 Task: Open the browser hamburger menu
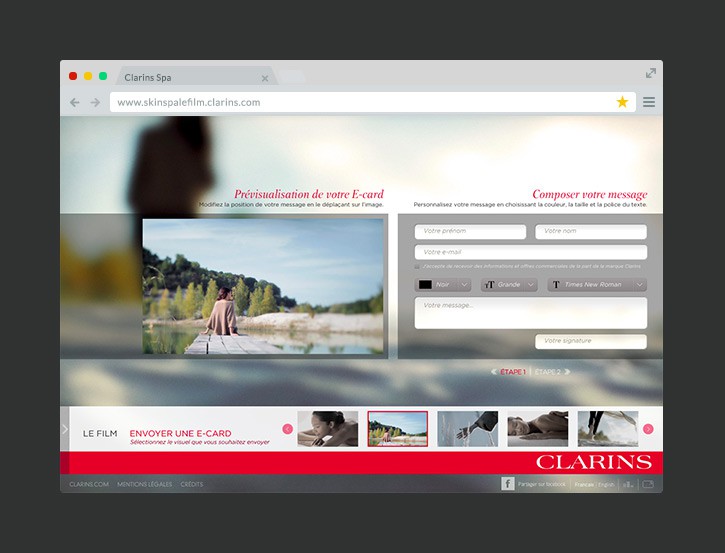(649, 102)
